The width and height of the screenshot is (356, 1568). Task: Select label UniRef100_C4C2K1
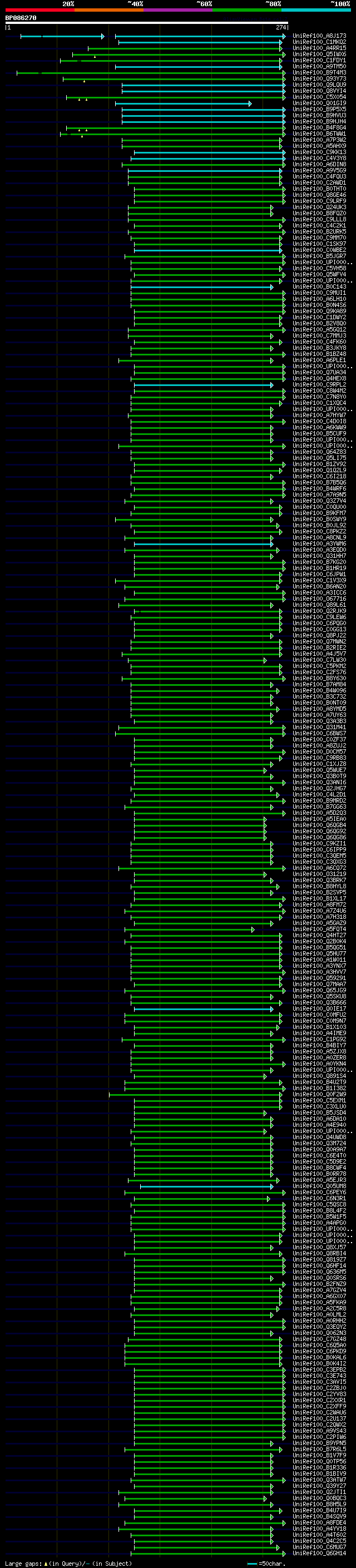click(319, 226)
